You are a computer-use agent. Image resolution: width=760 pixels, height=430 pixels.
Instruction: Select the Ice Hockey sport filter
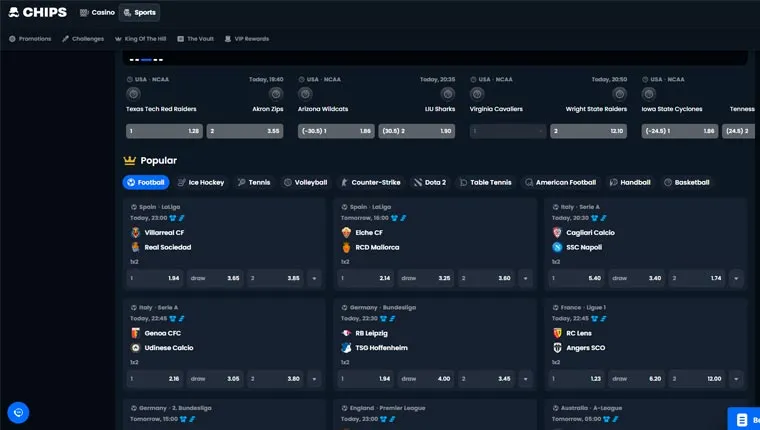pyautogui.click(x=201, y=182)
